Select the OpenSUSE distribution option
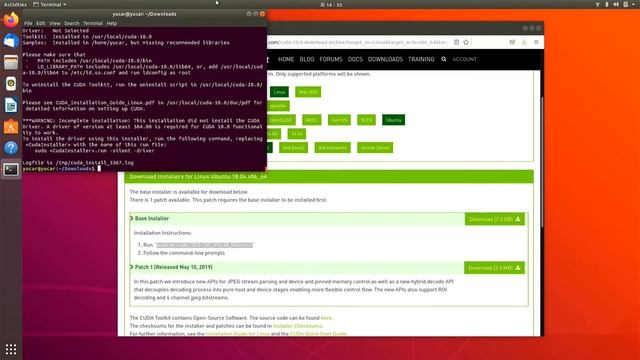 (x=281, y=120)
